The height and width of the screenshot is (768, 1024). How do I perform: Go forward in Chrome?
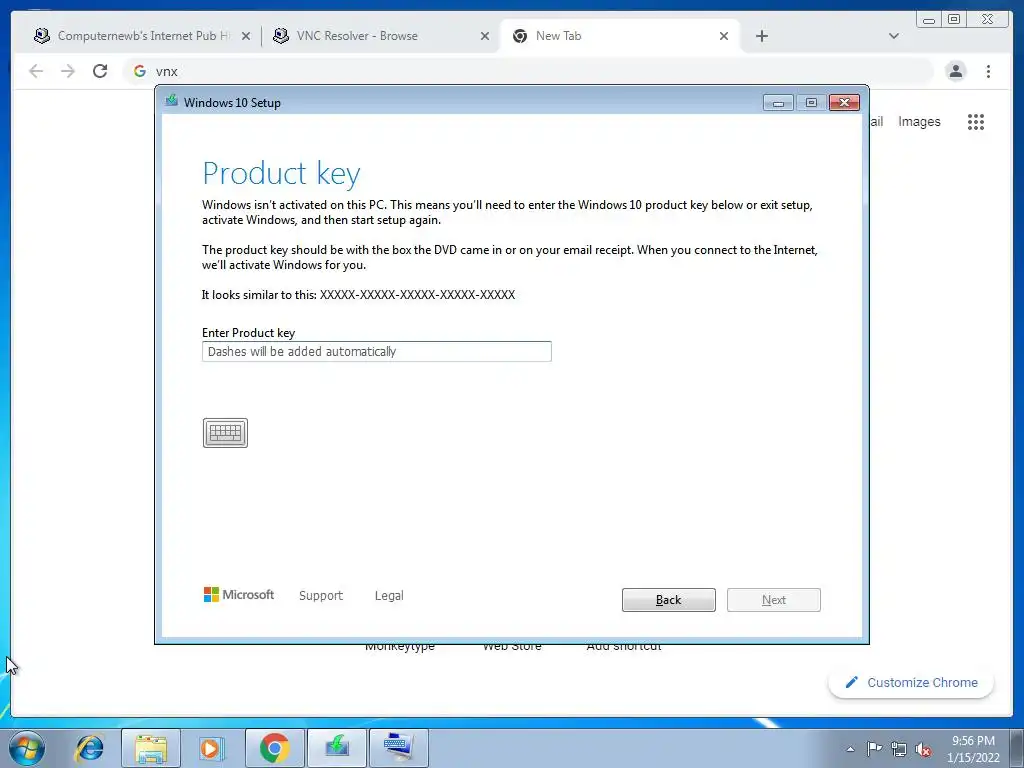[68, 71]
